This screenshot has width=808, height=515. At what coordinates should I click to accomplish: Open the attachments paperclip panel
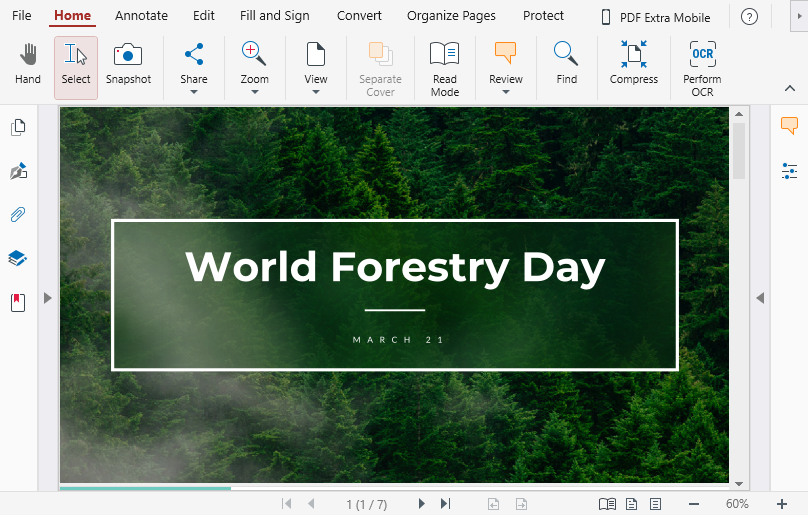point(18,214)
